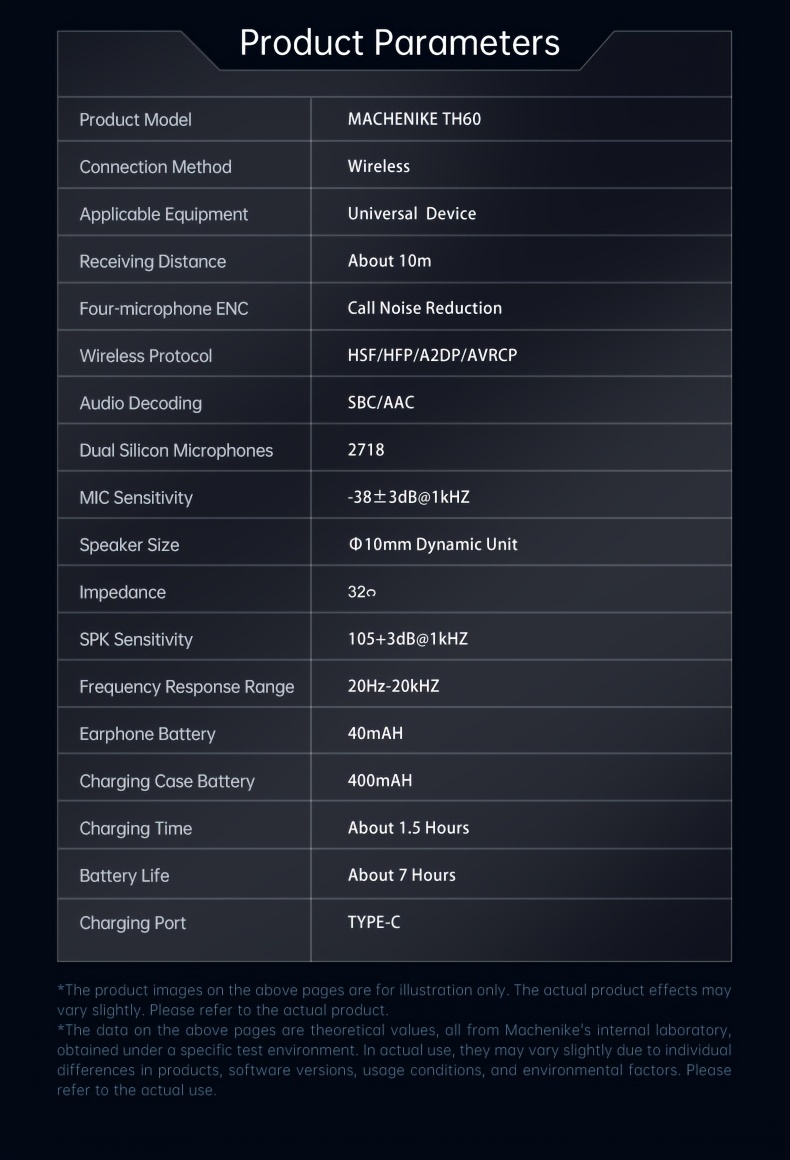790x1160 pixels.
Task: Click the MACHENIKE TH60 model value
Action: coord(414,118)
